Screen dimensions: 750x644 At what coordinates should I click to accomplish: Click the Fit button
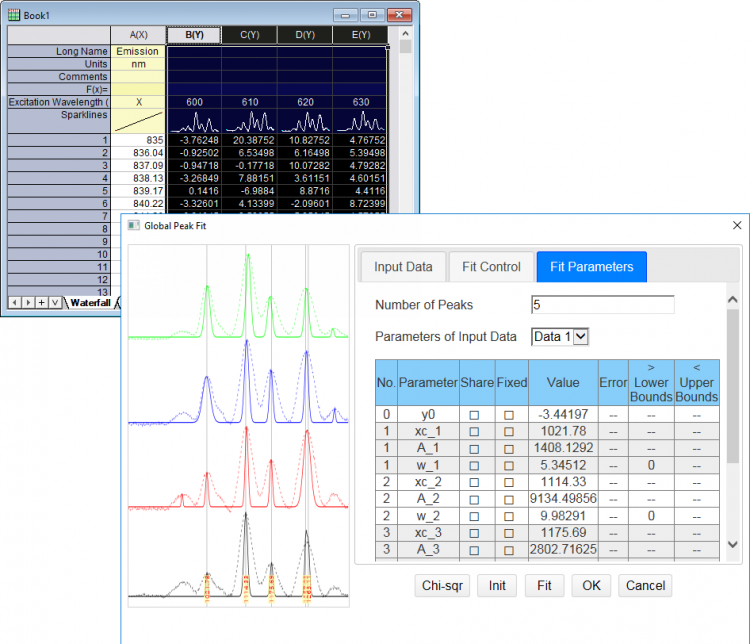544,586
